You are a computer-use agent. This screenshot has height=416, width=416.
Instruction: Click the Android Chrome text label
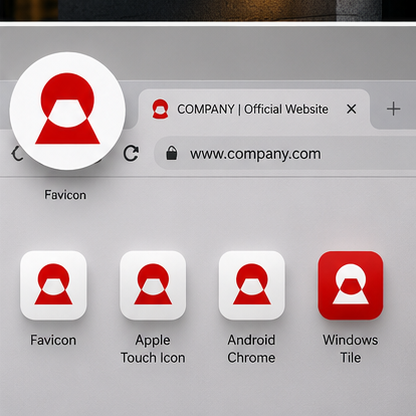(x=251, y=349)
